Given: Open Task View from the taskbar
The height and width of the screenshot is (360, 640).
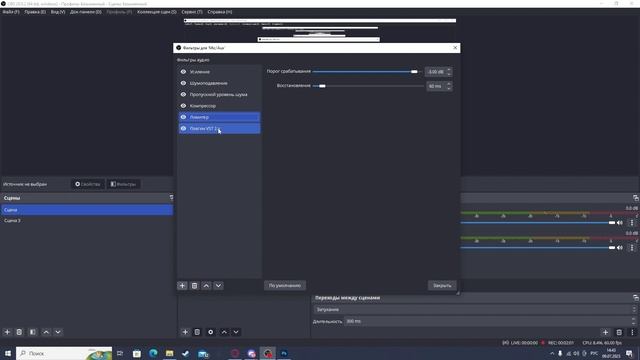Looking at the screenshot, I should [x=120, y=353].
